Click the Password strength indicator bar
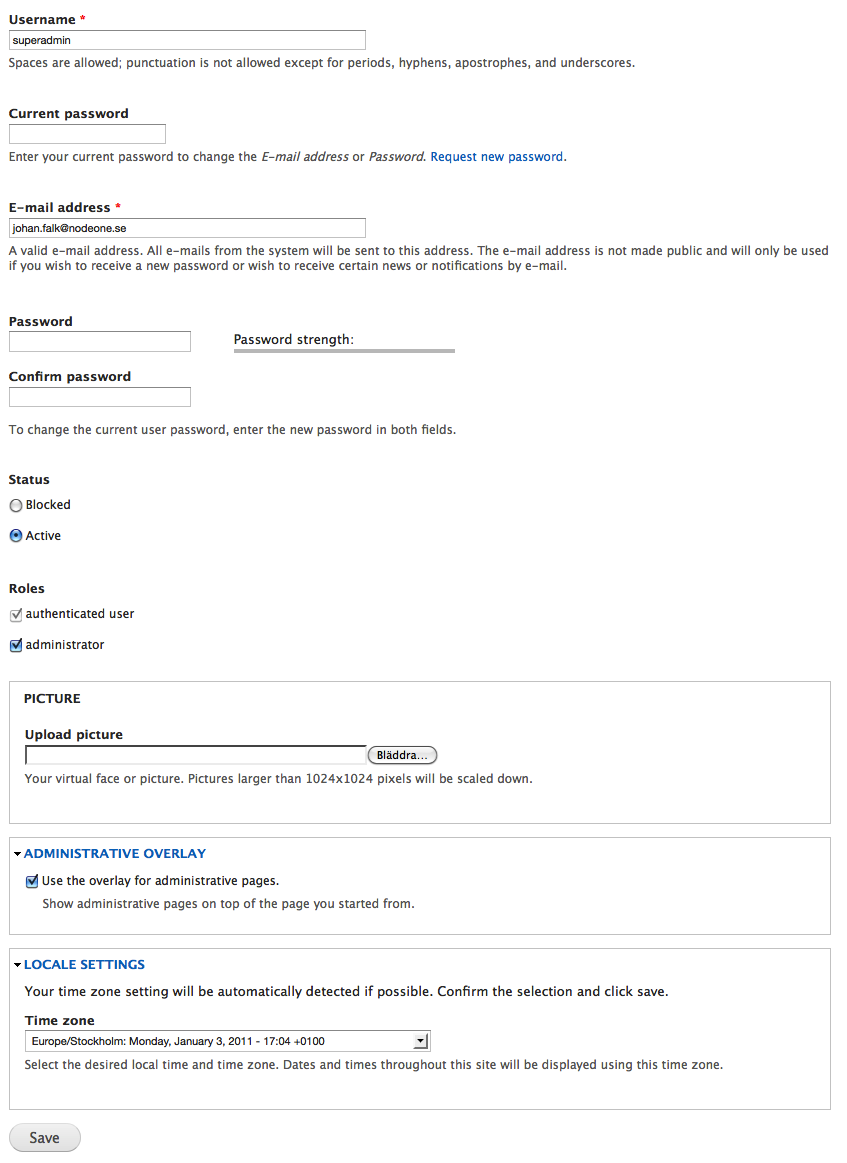This screenshot has height=1163, width=847. tap(344, 351)
